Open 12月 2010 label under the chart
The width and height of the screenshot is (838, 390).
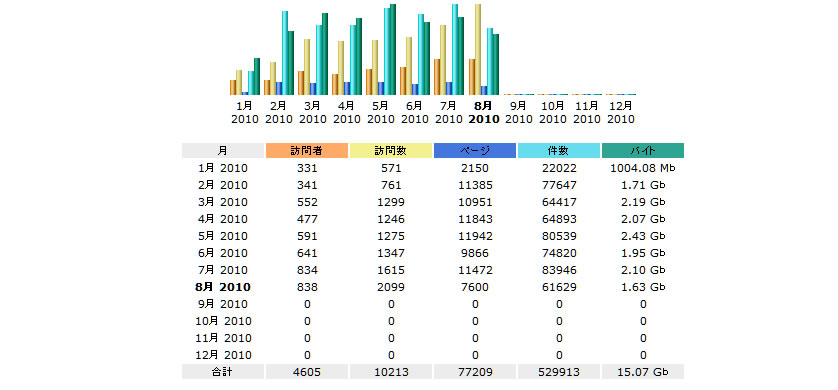click(x=621, y=112)
